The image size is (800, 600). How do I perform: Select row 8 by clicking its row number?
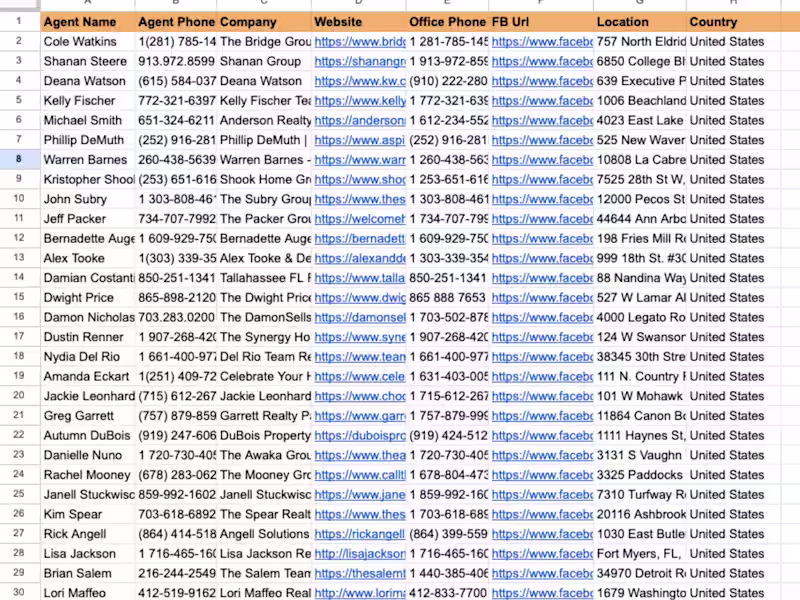[20, 159]
